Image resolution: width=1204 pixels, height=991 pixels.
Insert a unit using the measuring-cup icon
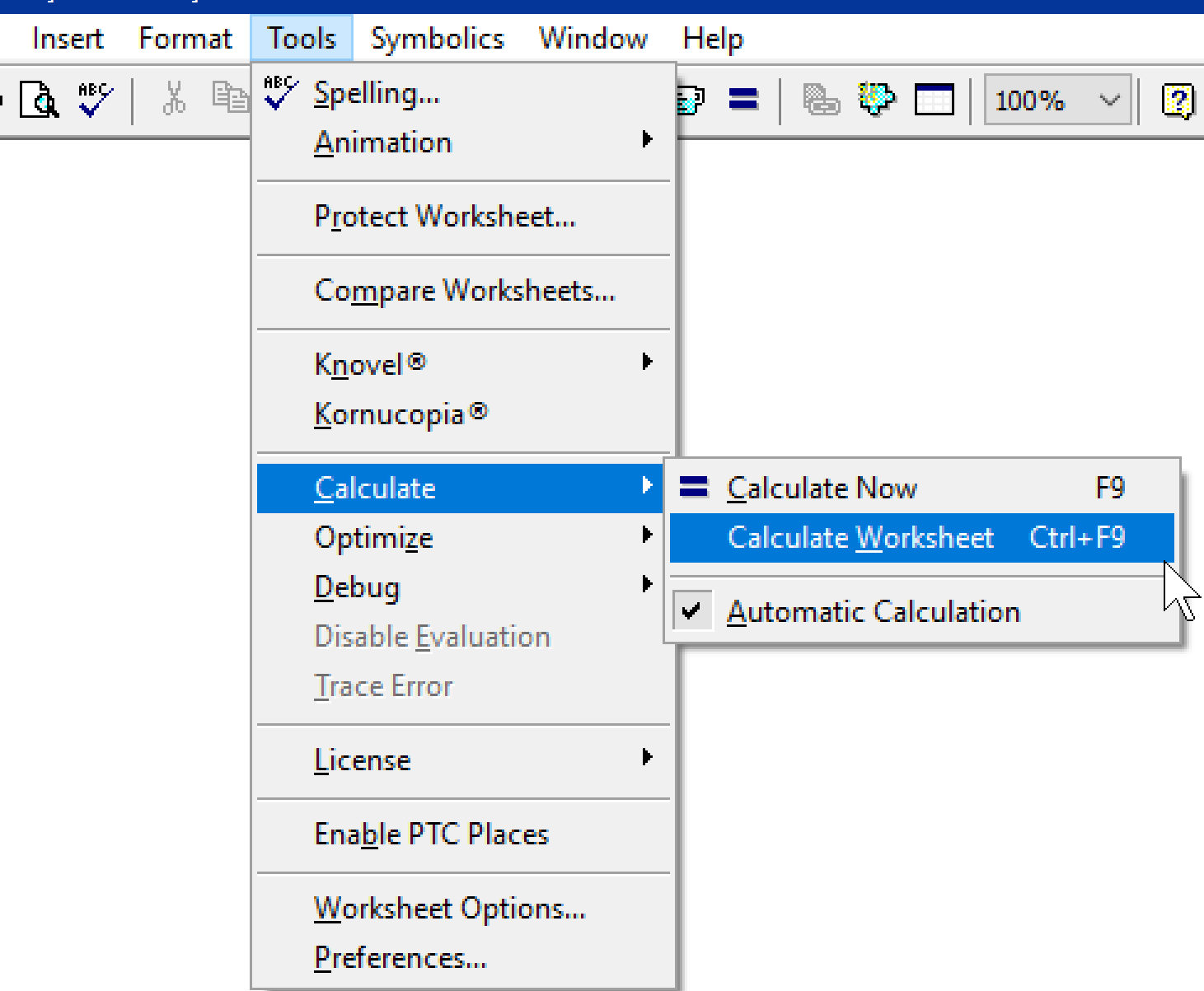(690, 100)
